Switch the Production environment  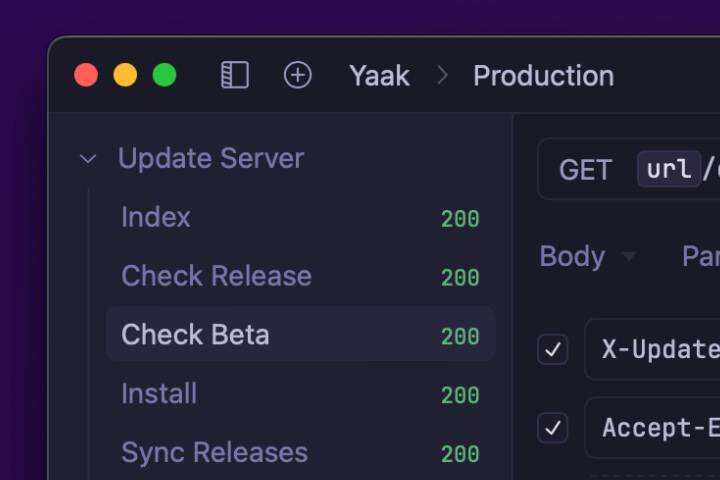tap(543, 76)
